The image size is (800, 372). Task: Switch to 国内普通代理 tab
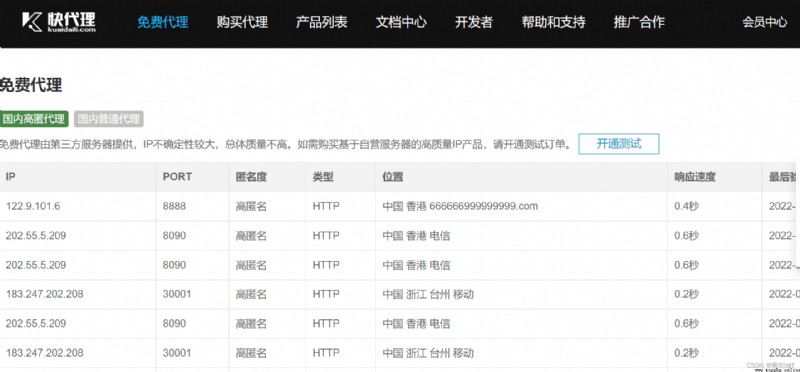coord(109,119)
